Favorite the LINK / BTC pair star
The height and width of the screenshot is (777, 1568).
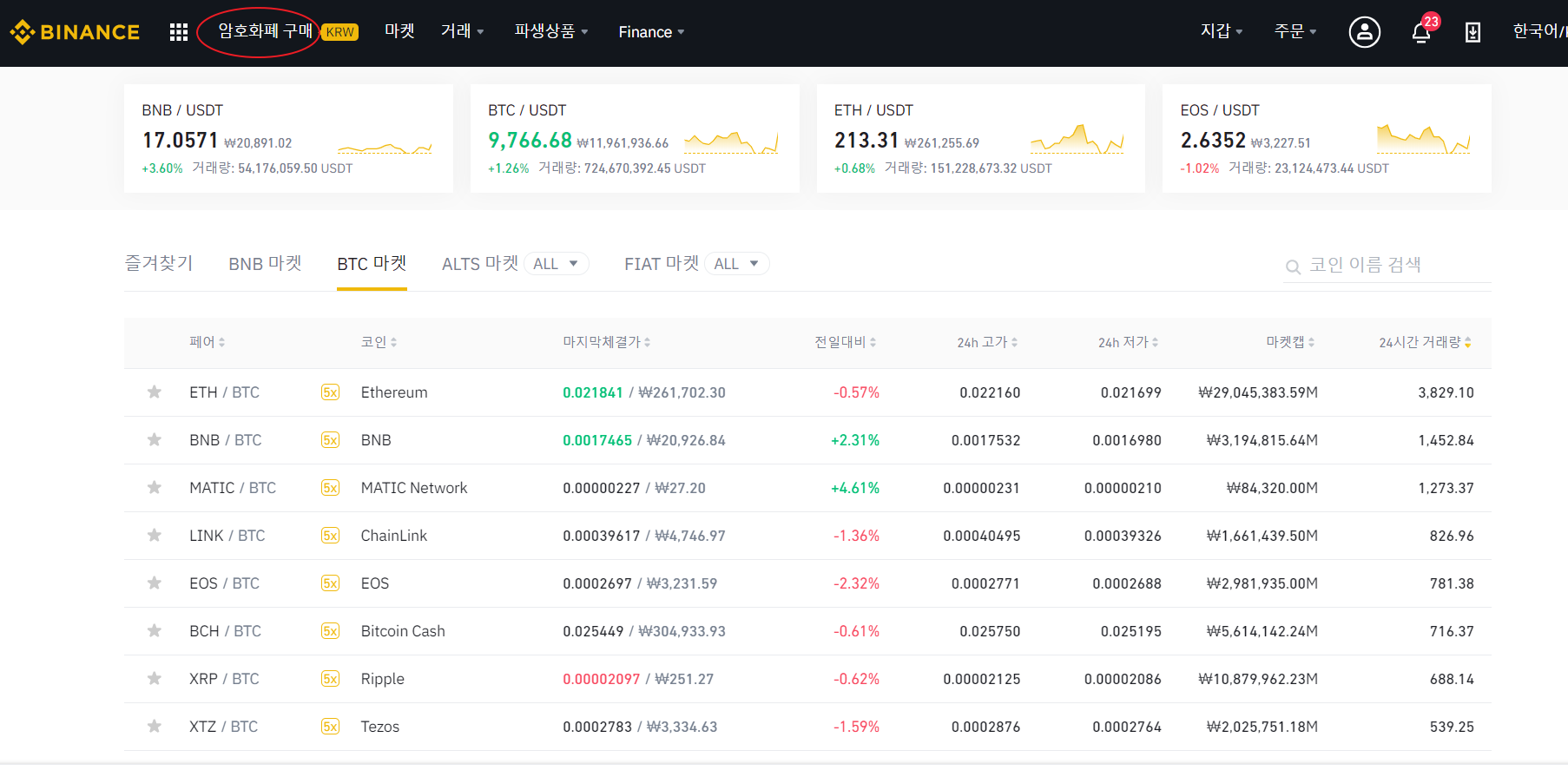click(x=155, y=536)
